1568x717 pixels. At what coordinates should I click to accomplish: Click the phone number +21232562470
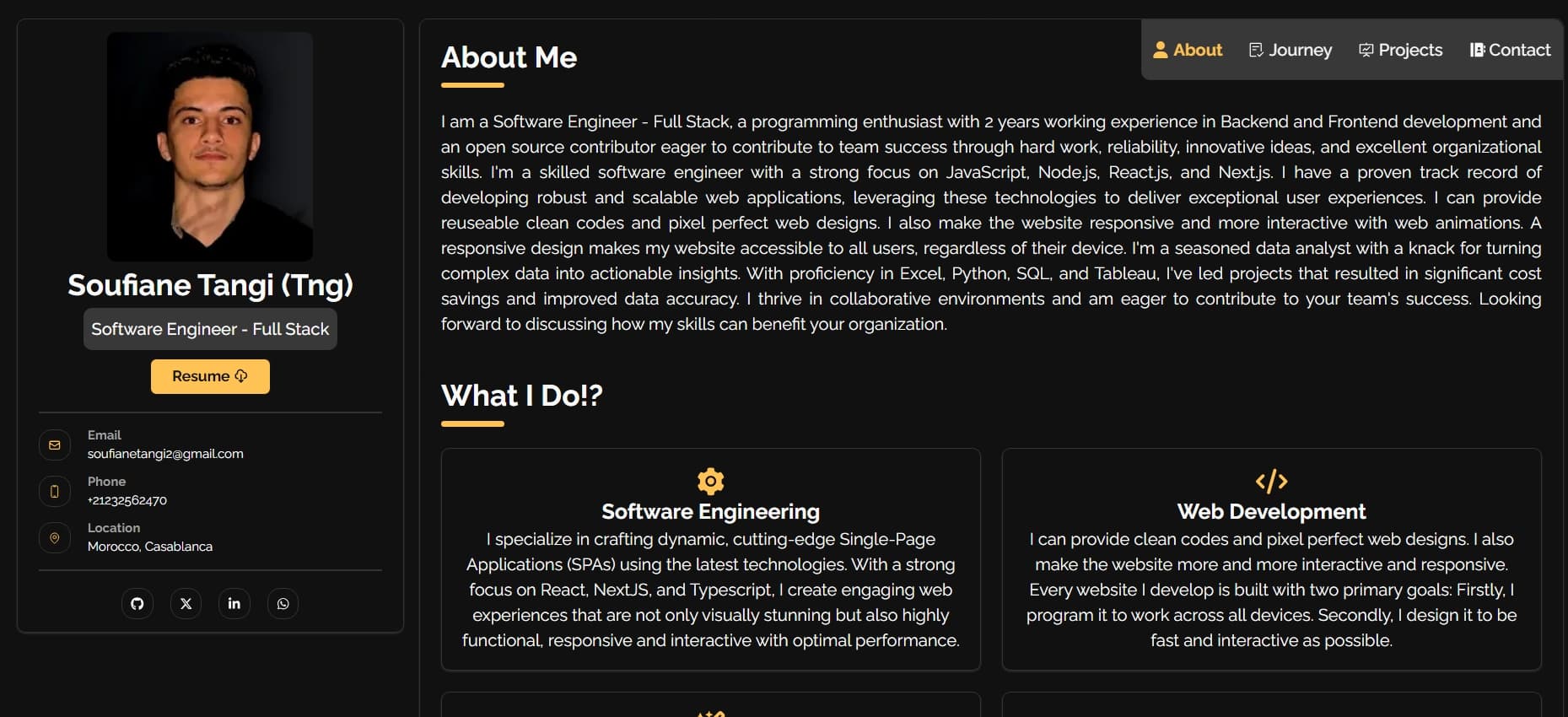[x=127, y=500]
